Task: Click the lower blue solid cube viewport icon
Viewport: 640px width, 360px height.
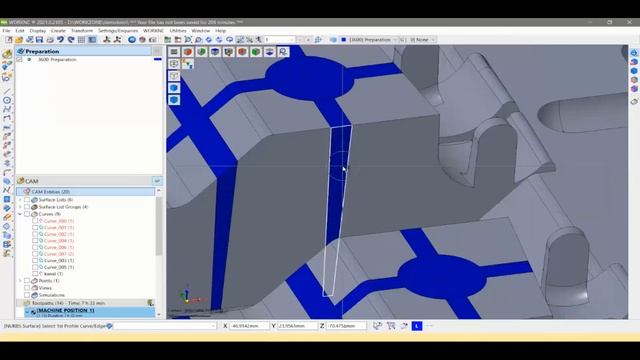Action: tap(174, 100)
